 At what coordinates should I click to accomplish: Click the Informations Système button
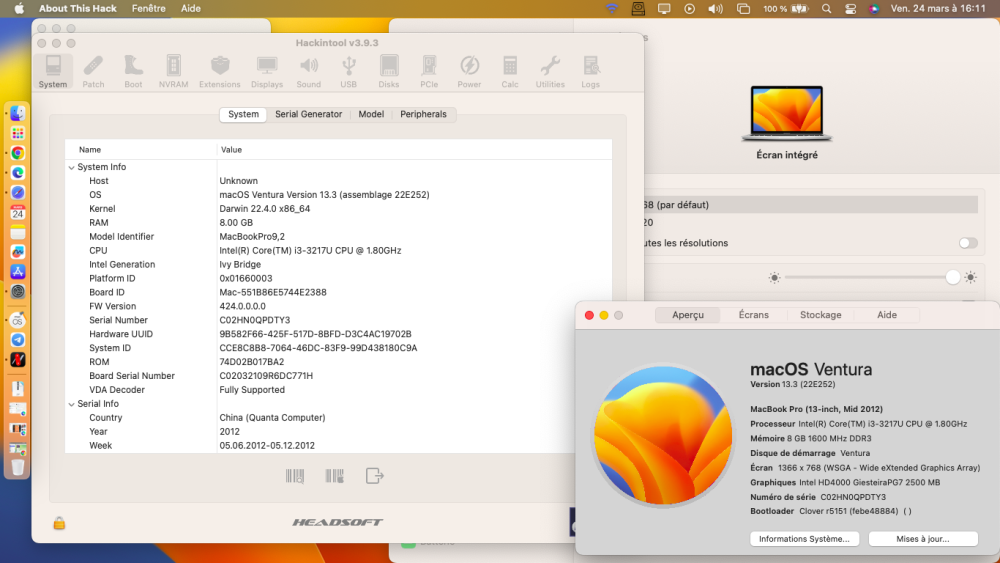[x=804, y=539]
